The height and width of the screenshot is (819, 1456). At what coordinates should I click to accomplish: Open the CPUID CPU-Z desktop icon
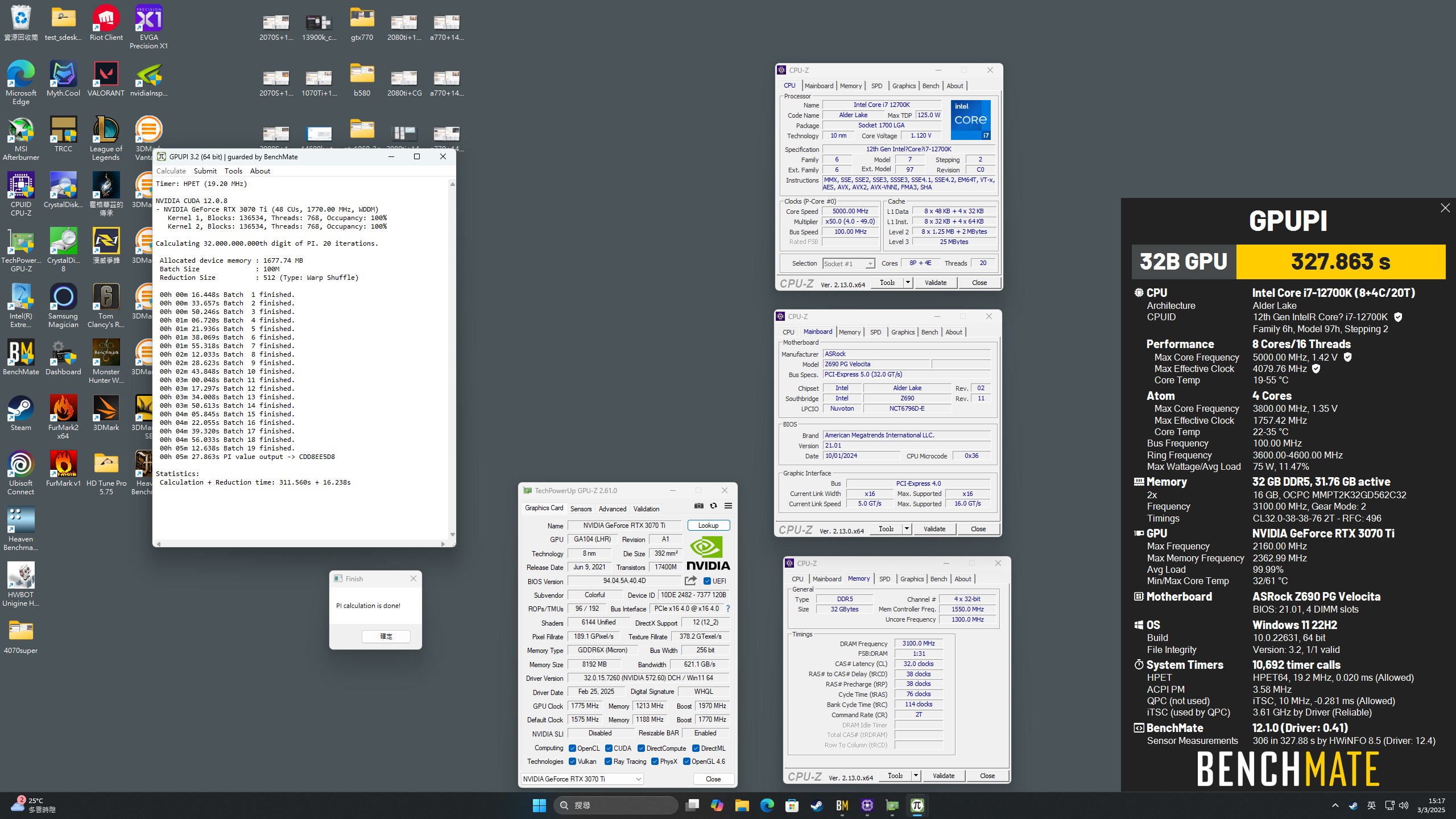[x=21, y=194]
